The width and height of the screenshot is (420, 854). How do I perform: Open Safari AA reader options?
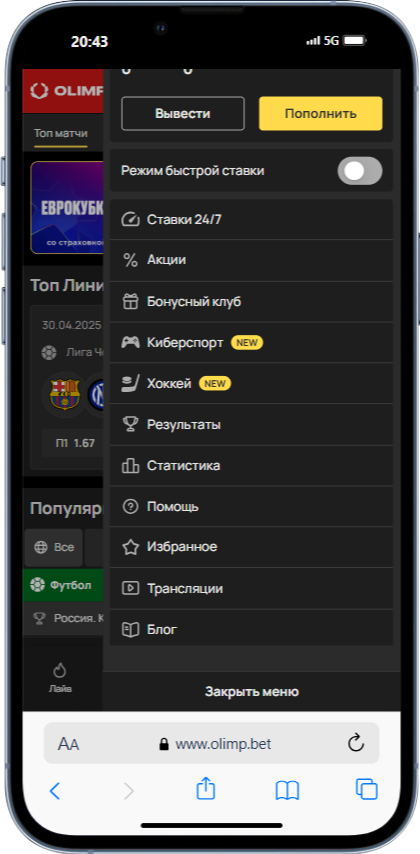click(x=69, y=744)
